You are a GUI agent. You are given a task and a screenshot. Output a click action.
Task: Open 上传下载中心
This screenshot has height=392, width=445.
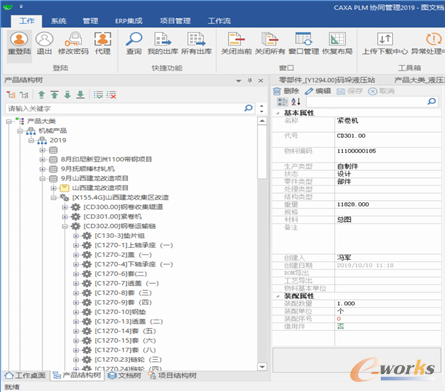coord(385,44)
